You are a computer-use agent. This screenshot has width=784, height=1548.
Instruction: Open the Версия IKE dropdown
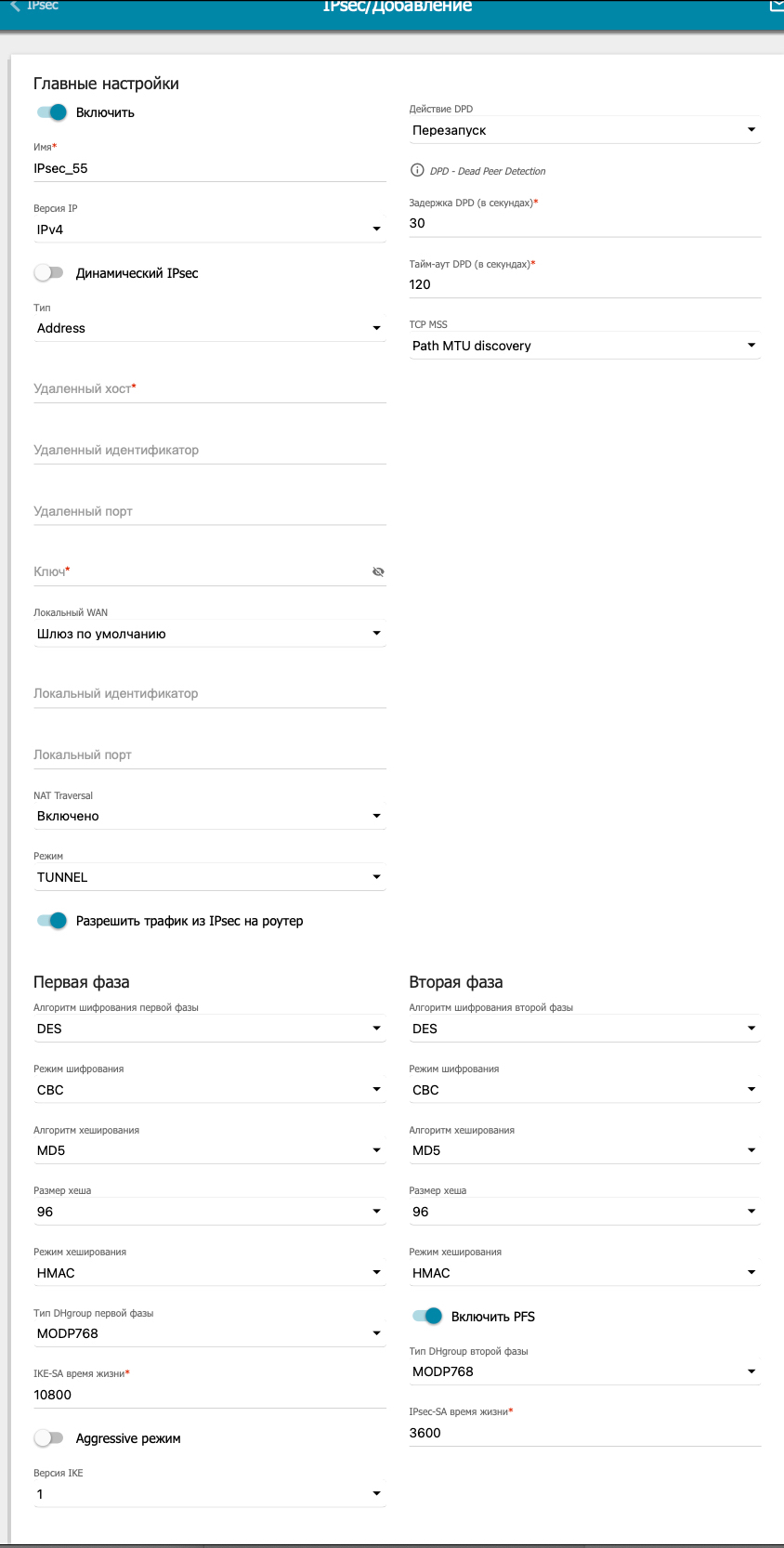(209, 1494)
